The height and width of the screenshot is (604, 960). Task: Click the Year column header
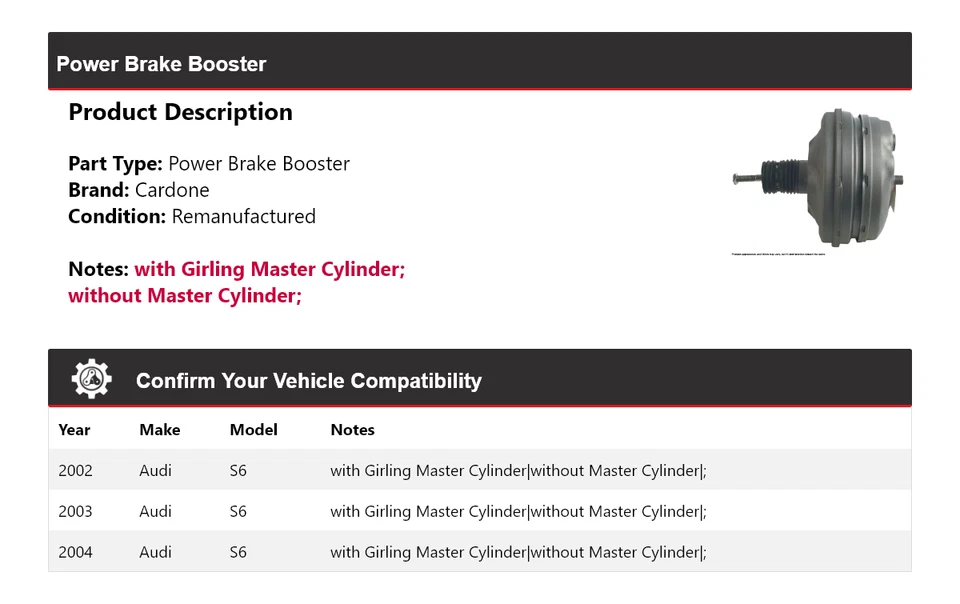click(x=74, y=430)
